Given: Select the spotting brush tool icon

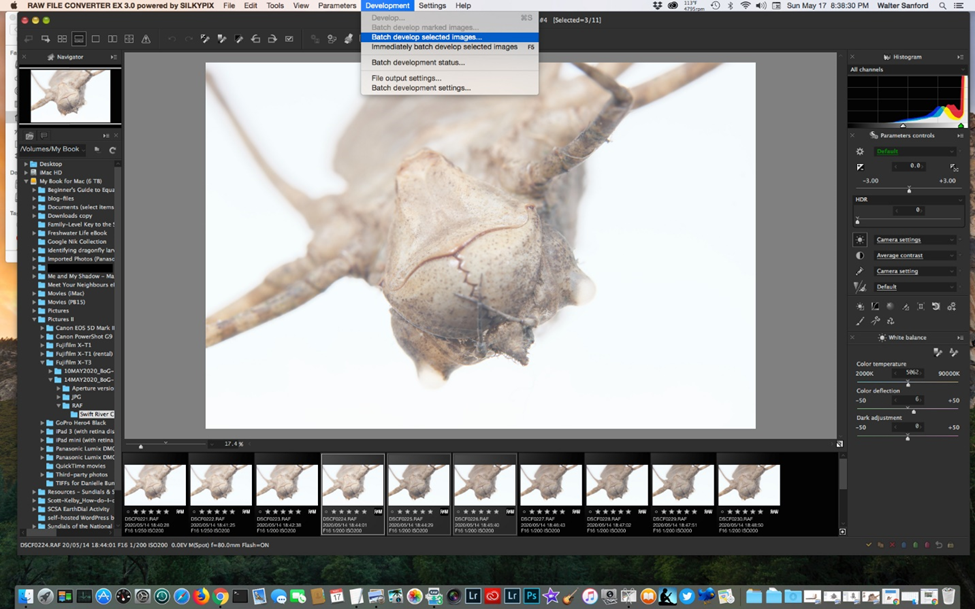Looking at the screenshot, I should [860, 321].
